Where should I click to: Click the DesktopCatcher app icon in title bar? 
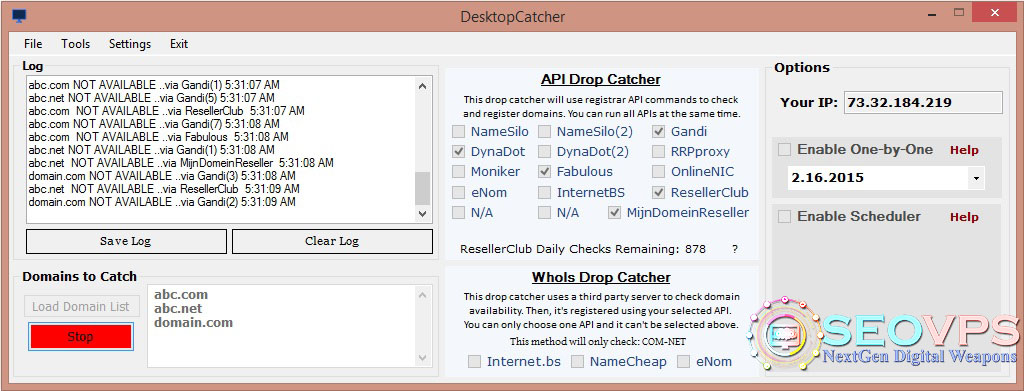pos(20,16)
